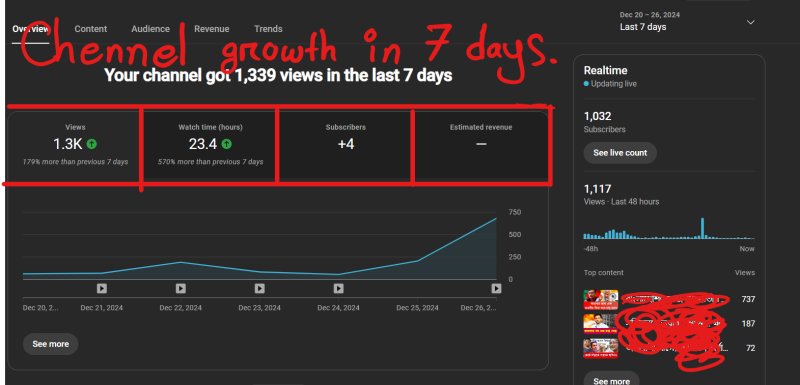Image resolution: width=800 pixels, height=385 pixels.
Task: Switch to the Audience tab
Action: 151,29
